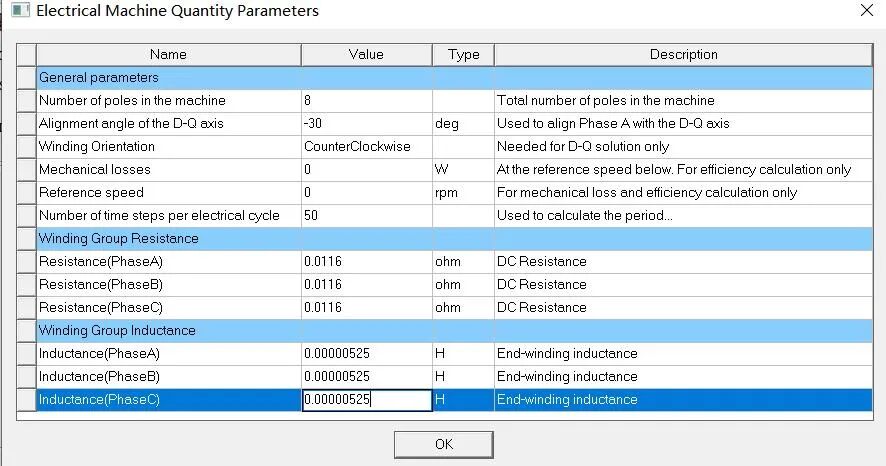This screenshot has width=886, height=466.
Task: Click the deg unit of alignment angle
Action: click(463, 124)
